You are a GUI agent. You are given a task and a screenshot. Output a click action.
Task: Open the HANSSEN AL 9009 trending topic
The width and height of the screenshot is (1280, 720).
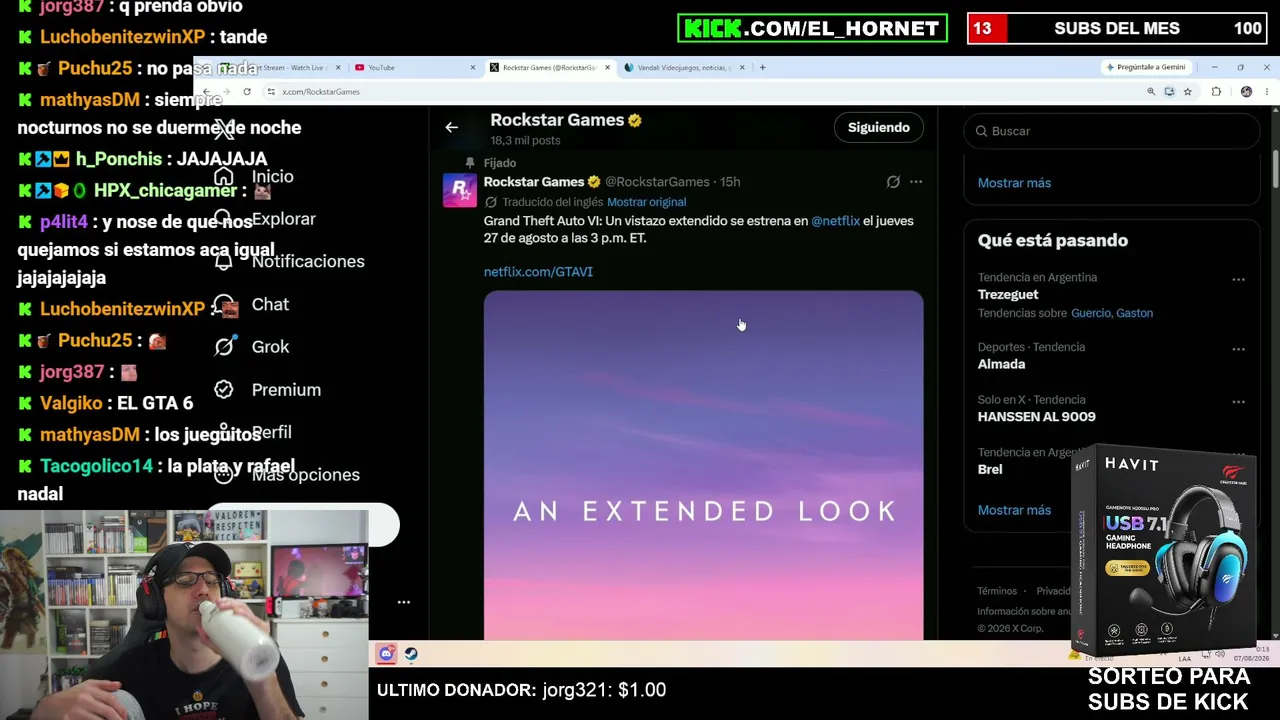click(x=1036, y=417)
